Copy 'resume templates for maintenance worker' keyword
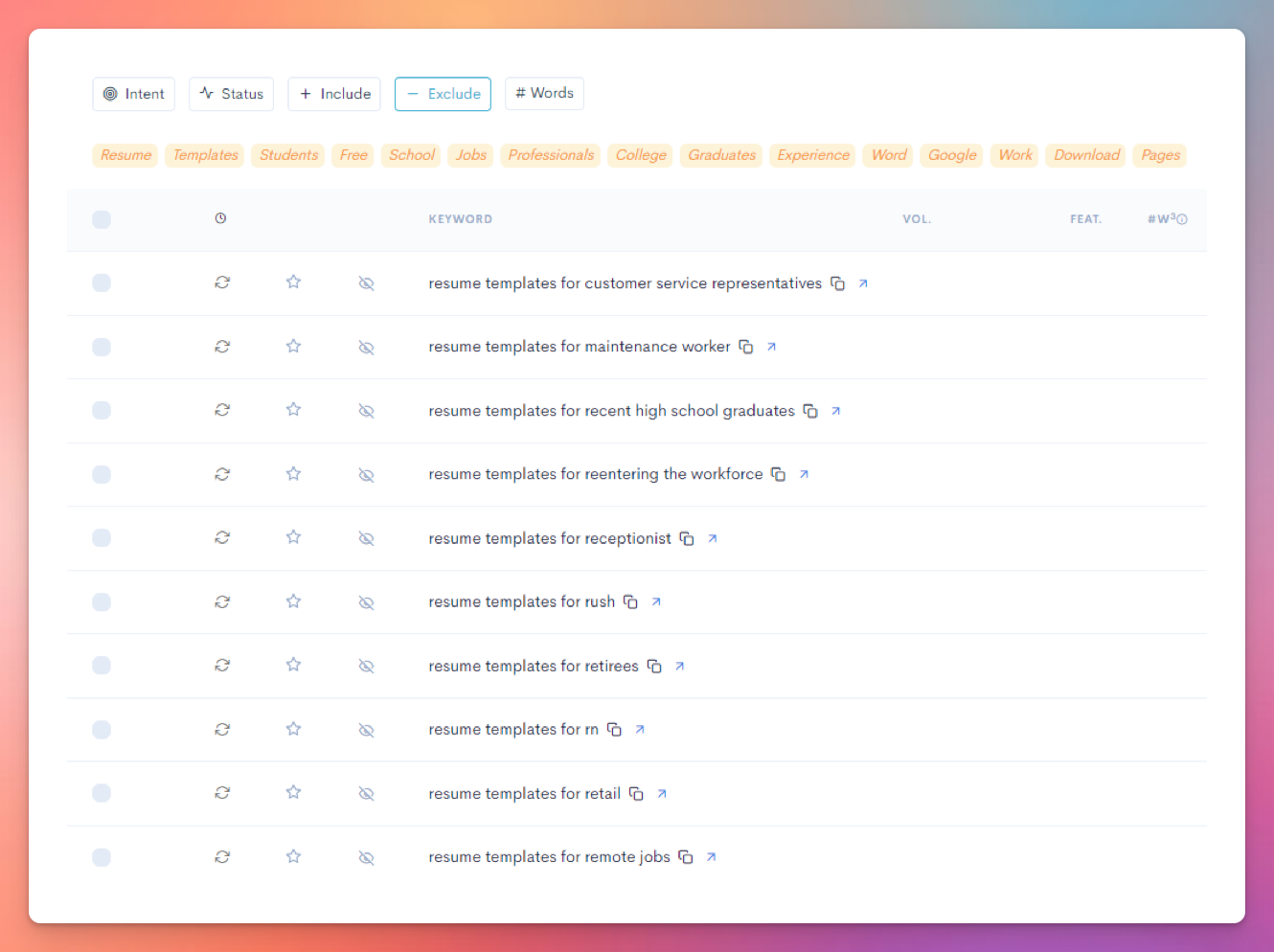 pyautogui.click(x=746, y=347)
